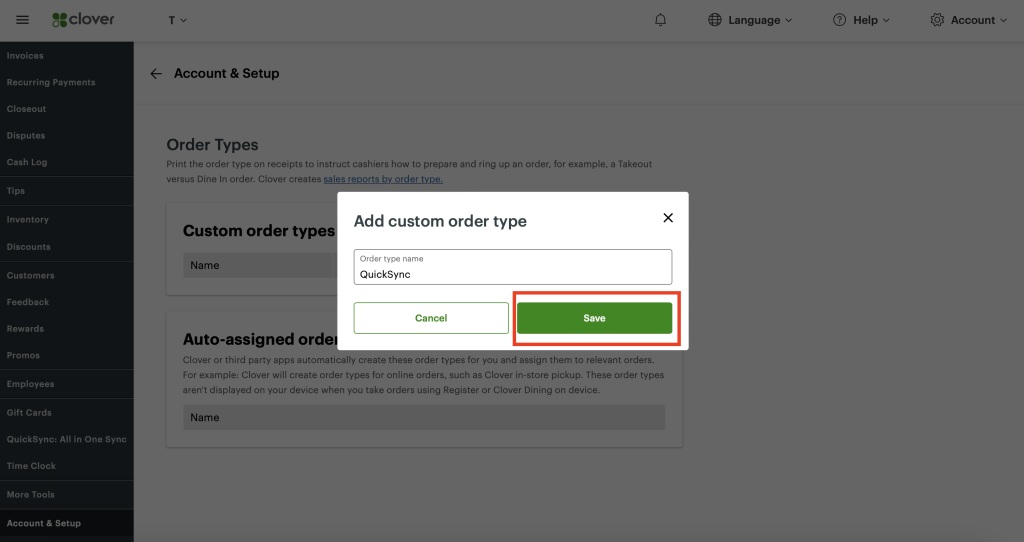This screenshot has width=1024, height=542.
Task: Expand the Account dropdown chevron
Action: [1003, 20]
